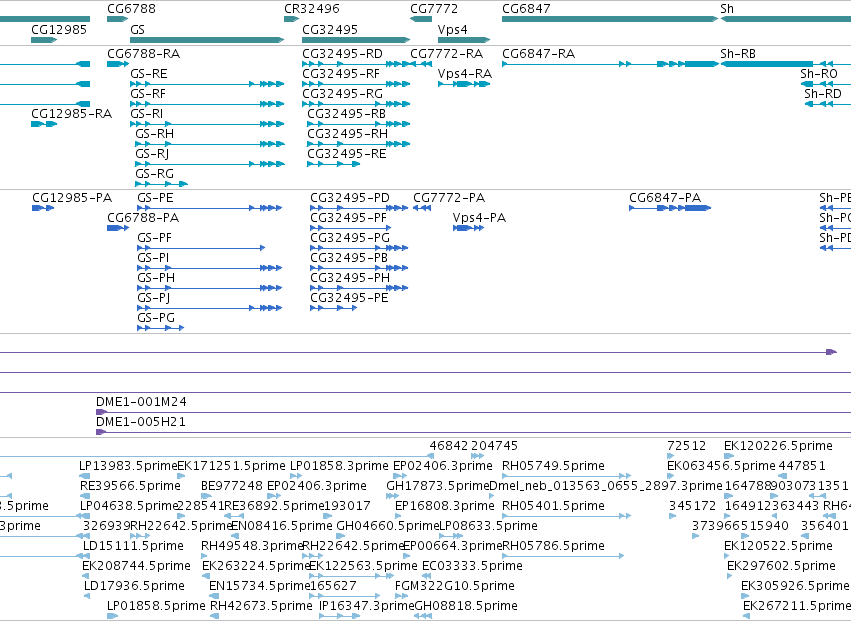
Task: Select protein GS-PE
Action: tap(209, 208)
